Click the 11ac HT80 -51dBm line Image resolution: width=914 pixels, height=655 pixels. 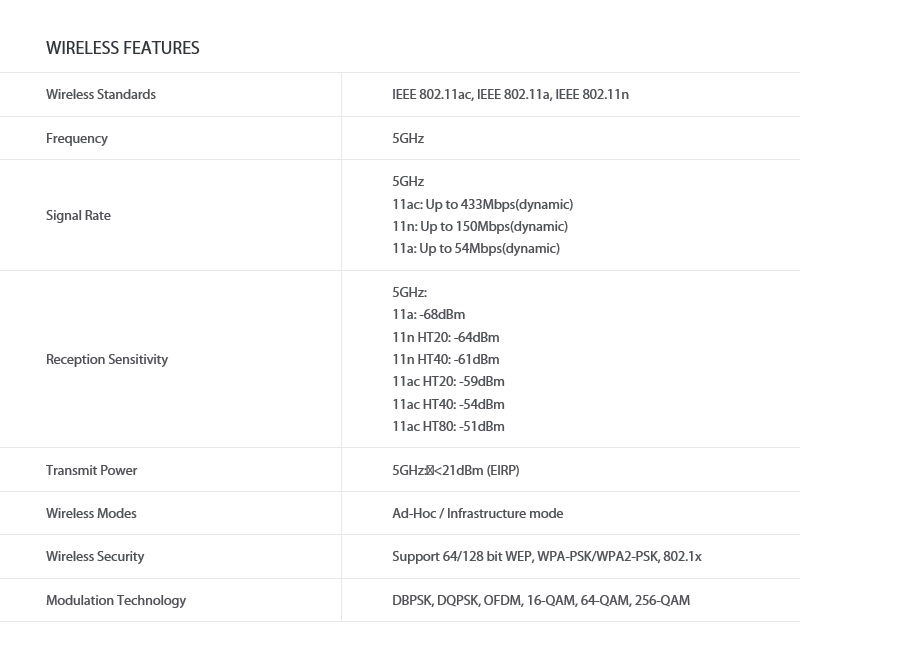click(448, 427)
